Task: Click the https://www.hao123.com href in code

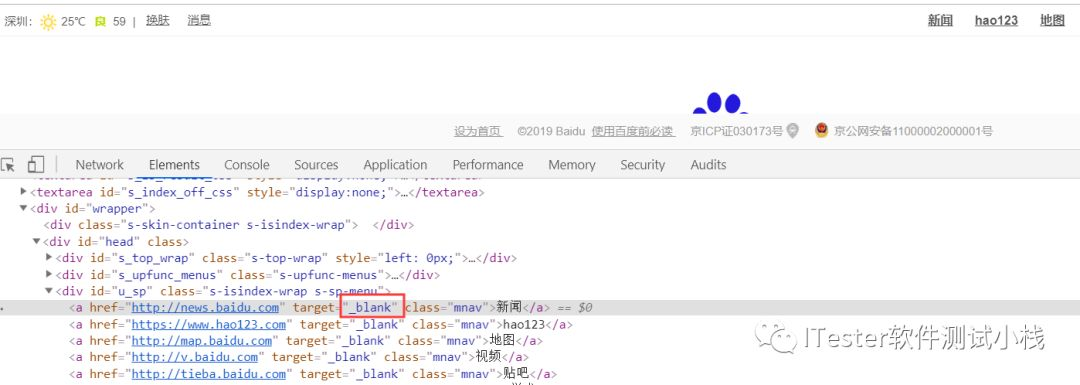Action: (x=209, y=324)
